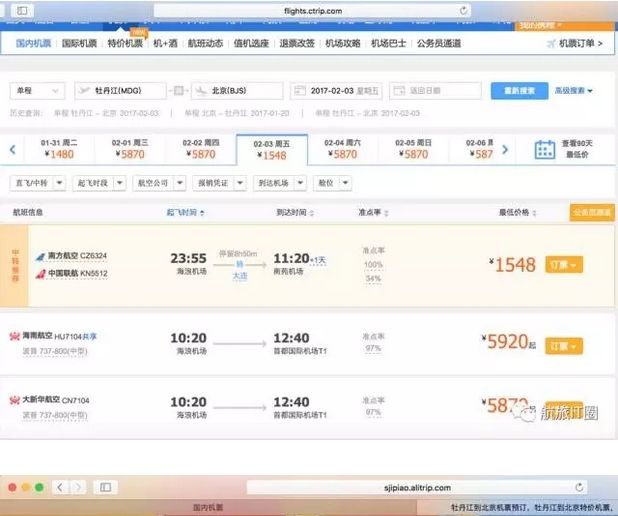Click the 南方航空 CZ6324 flight info
The image size is (618, 516).
(x=72, y=256)
